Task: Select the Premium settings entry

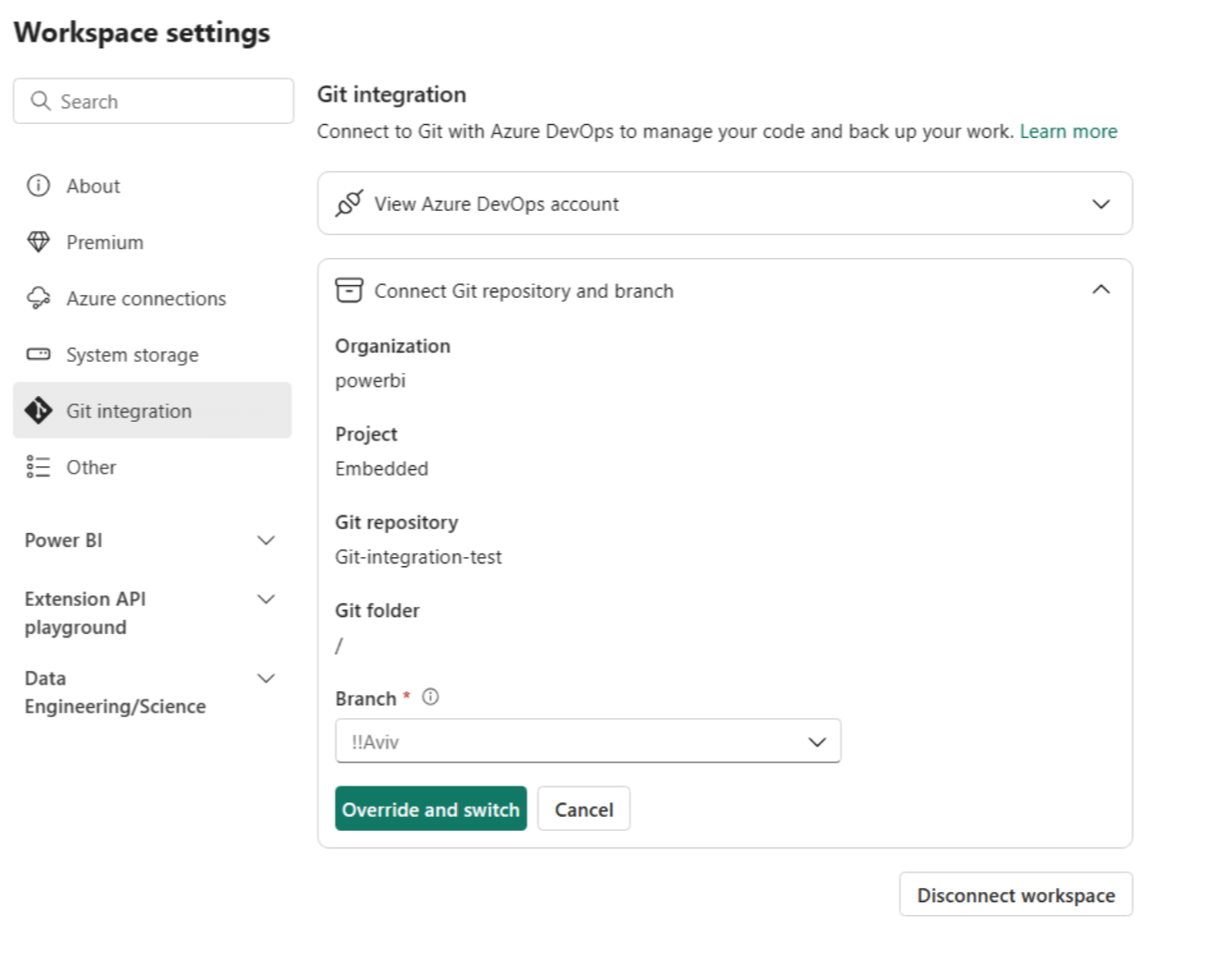Action: (104, 241)
